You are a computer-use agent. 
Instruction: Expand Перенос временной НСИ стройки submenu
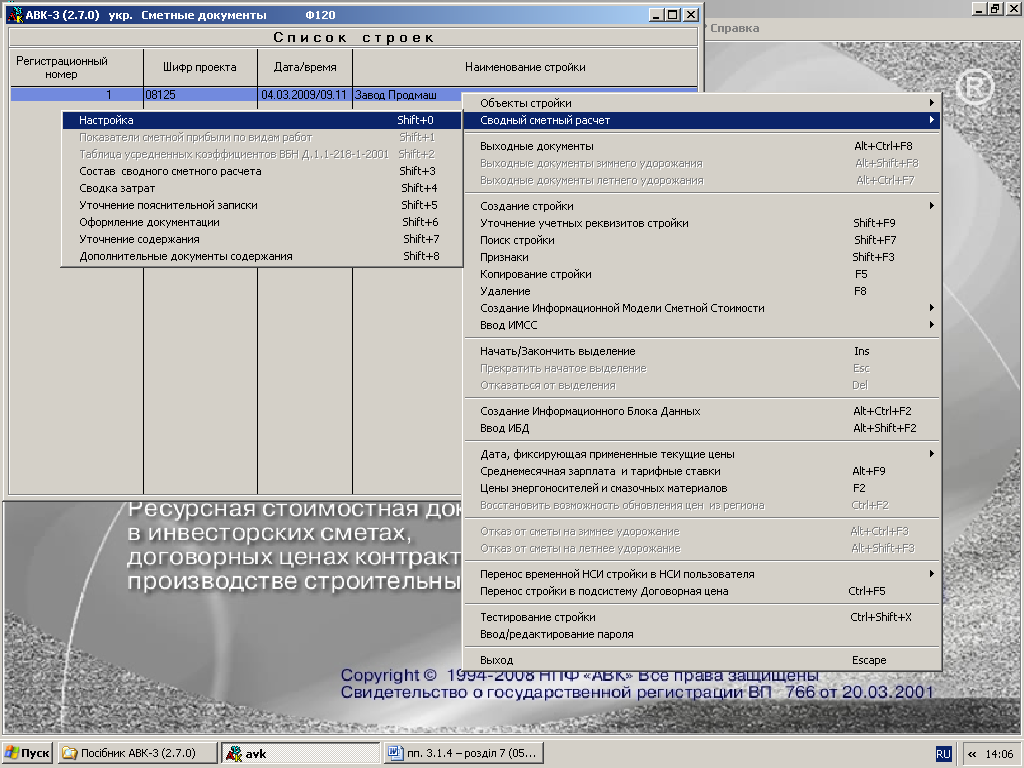point(702,575)
